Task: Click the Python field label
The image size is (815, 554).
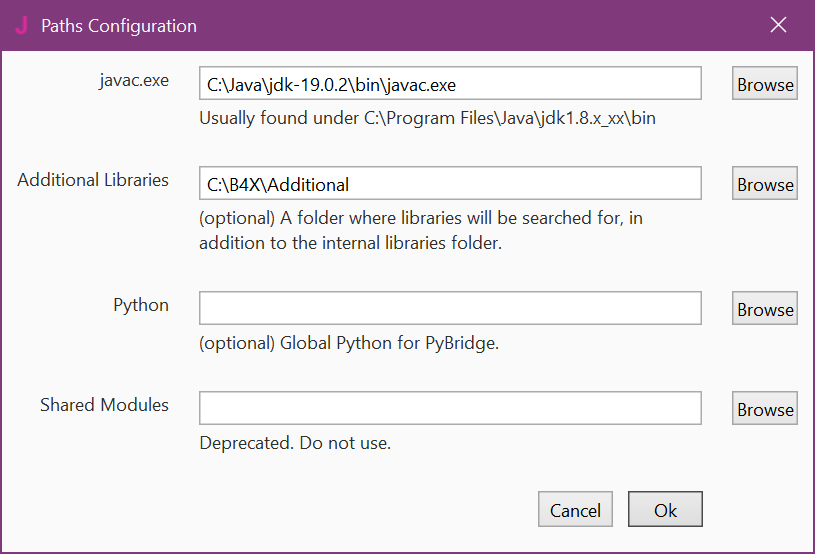Action: pyautogui.click(x=141, y=305)
